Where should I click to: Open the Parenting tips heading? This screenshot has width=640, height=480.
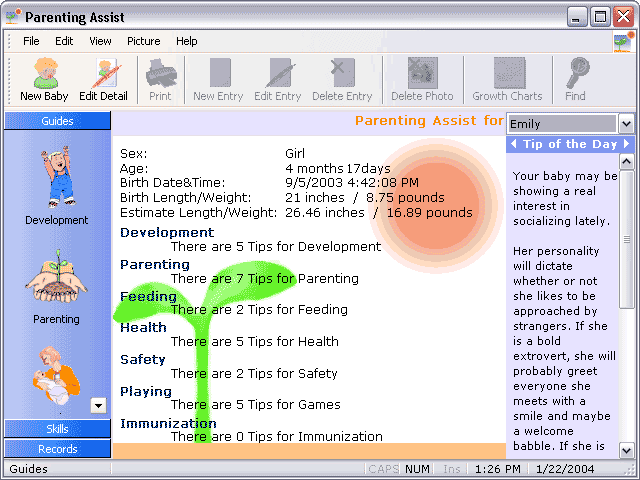tap(155, 264)
